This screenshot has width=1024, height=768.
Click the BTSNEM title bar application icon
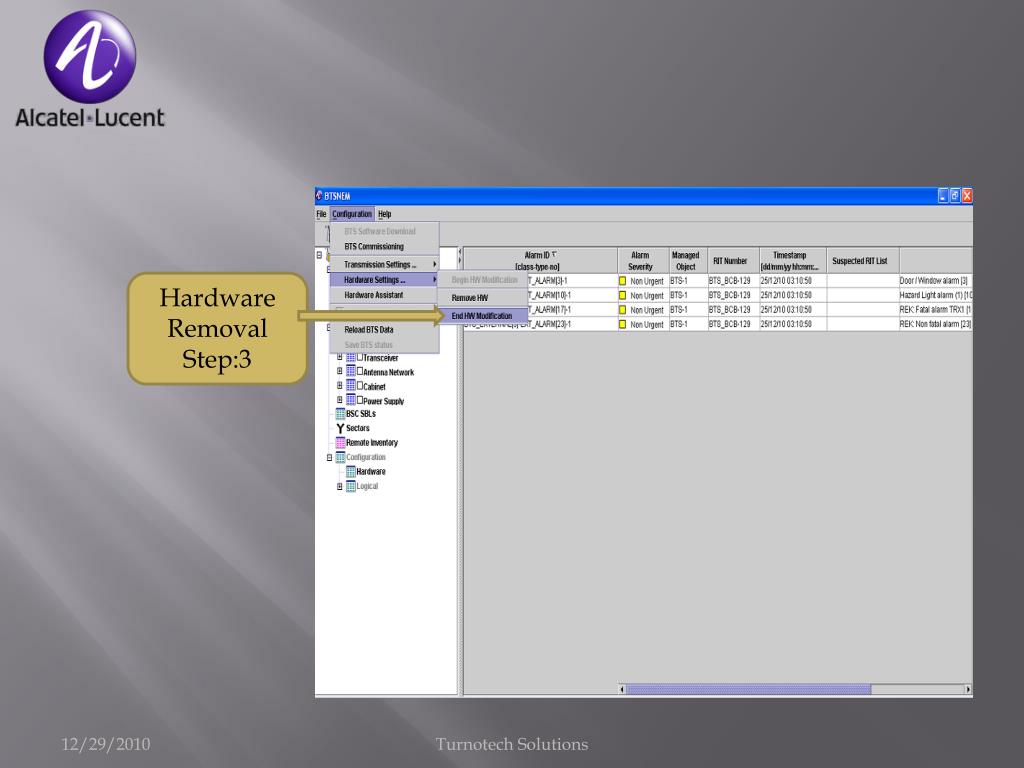(319, 195)
